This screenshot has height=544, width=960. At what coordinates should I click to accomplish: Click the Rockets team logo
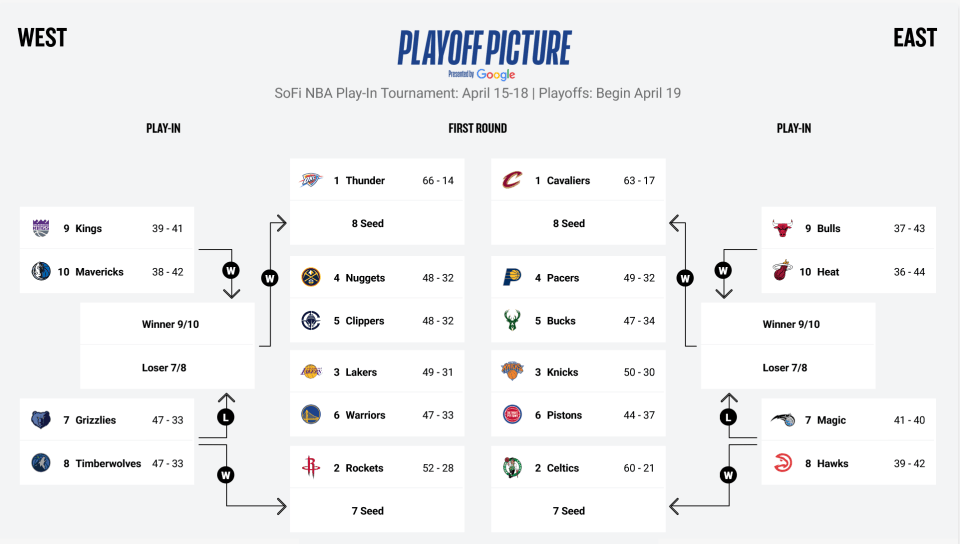[311, 468]
